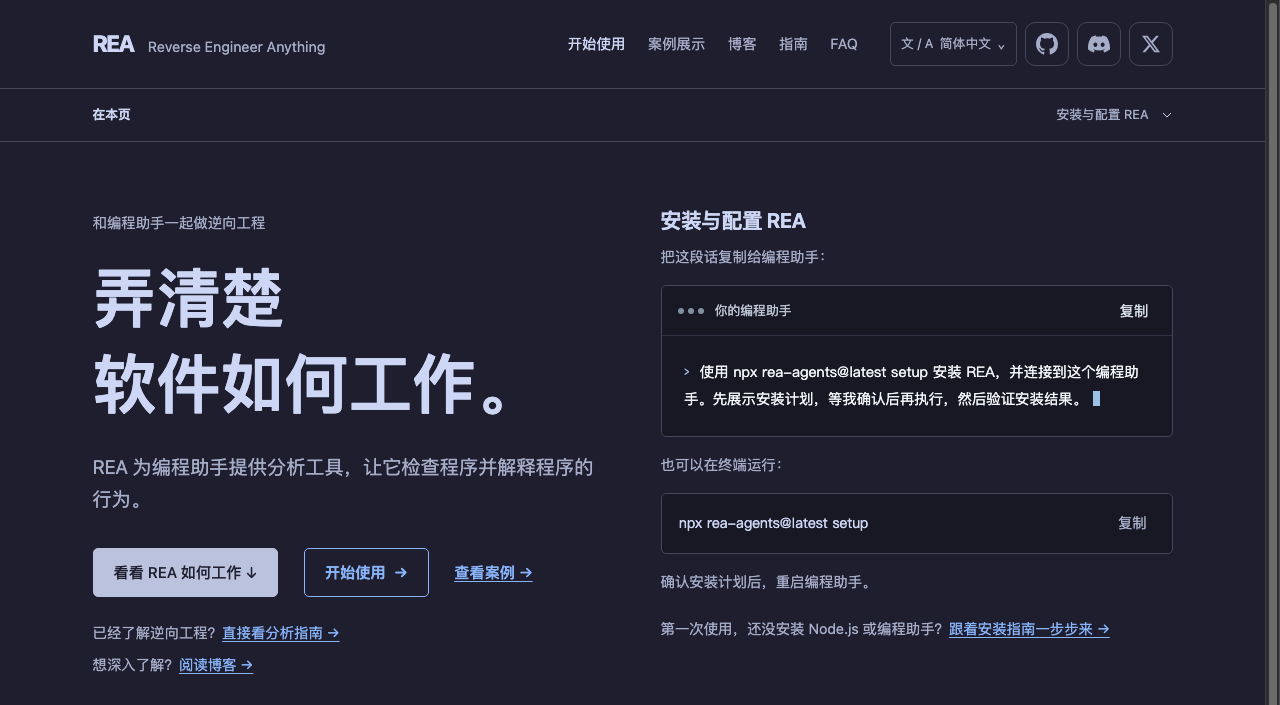Viewport: 1280px width, 705px height.
Task: Follow the 直接看分析指南 → link
Action: 281,633
